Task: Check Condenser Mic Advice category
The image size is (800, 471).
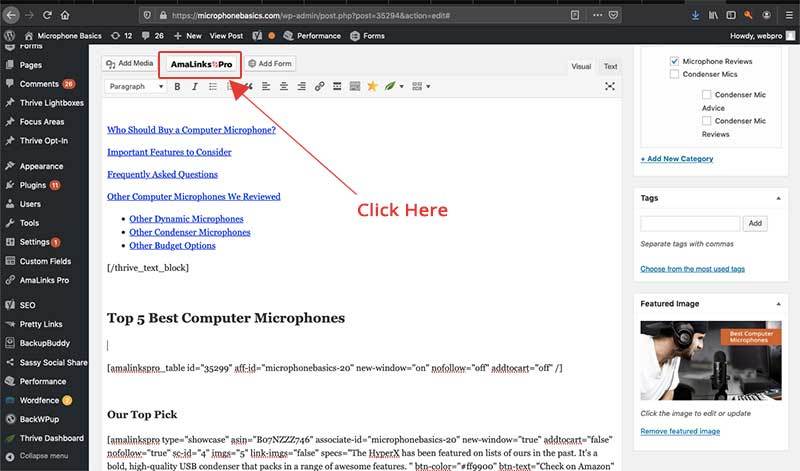Action: click(706, 95)
